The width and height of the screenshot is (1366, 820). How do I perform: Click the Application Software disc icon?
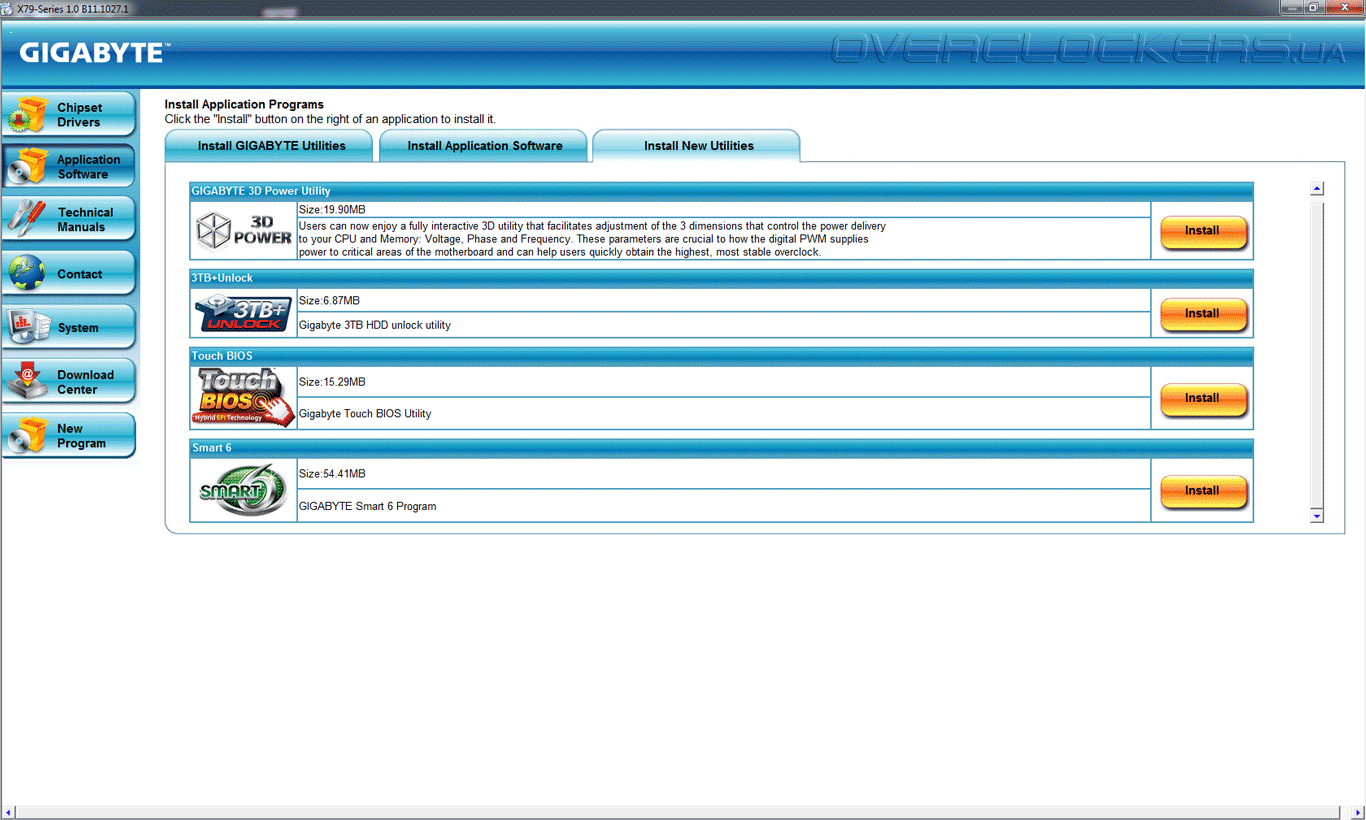[x=27, y=166]
